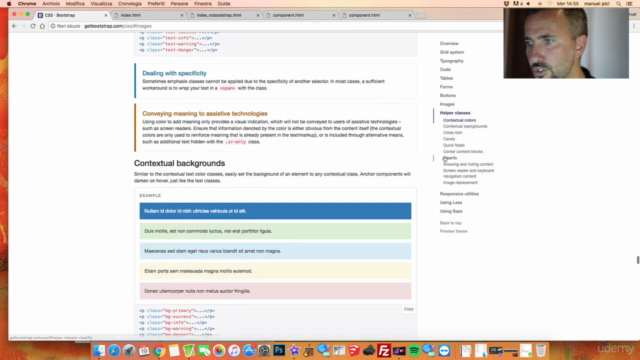Click the address bar URL

[x=118, y=26]
